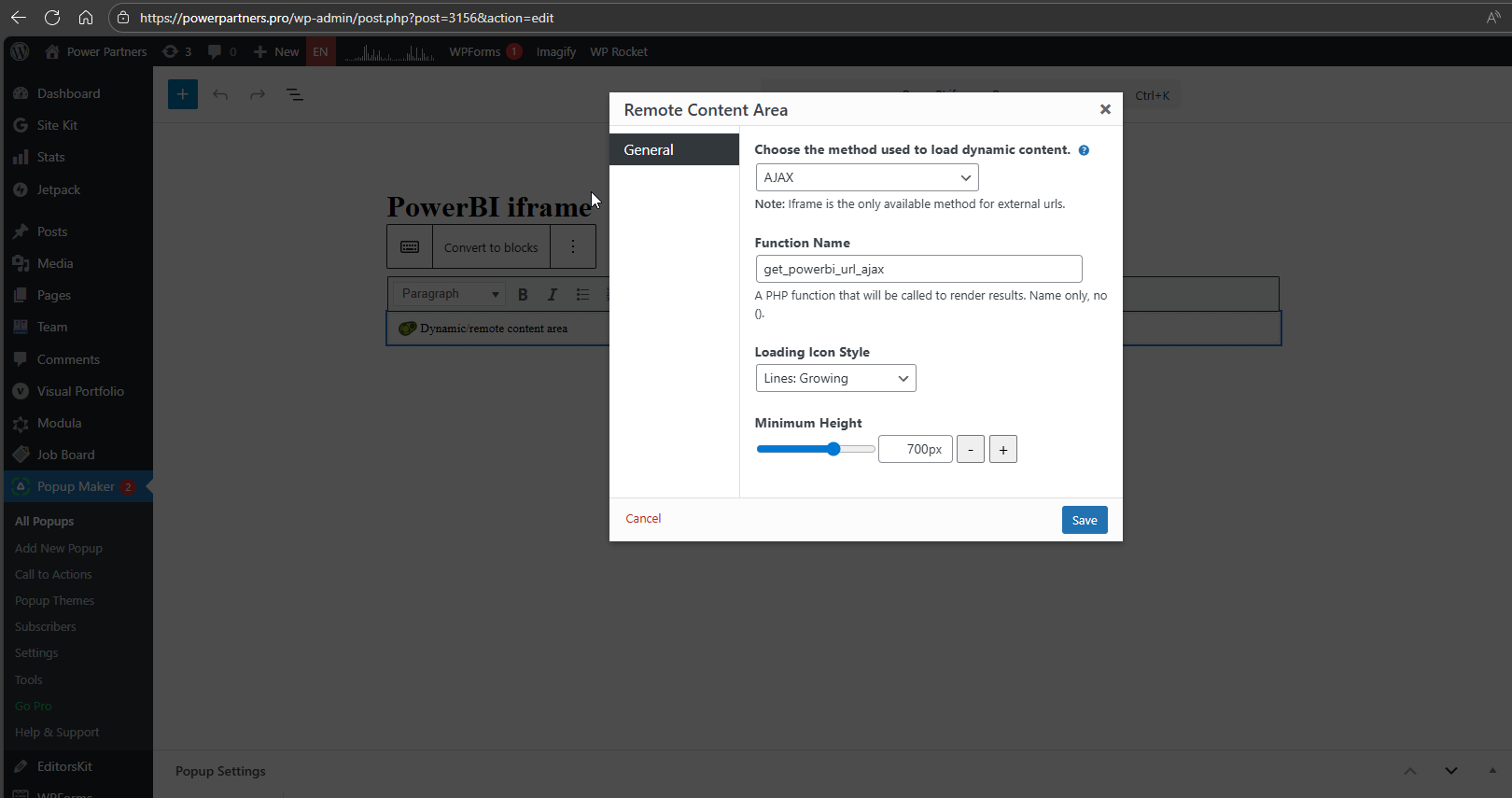Toggle bold formatting in classic toolbar
The height and width of the screenshot is (798, 1512).
click(523, 294)
